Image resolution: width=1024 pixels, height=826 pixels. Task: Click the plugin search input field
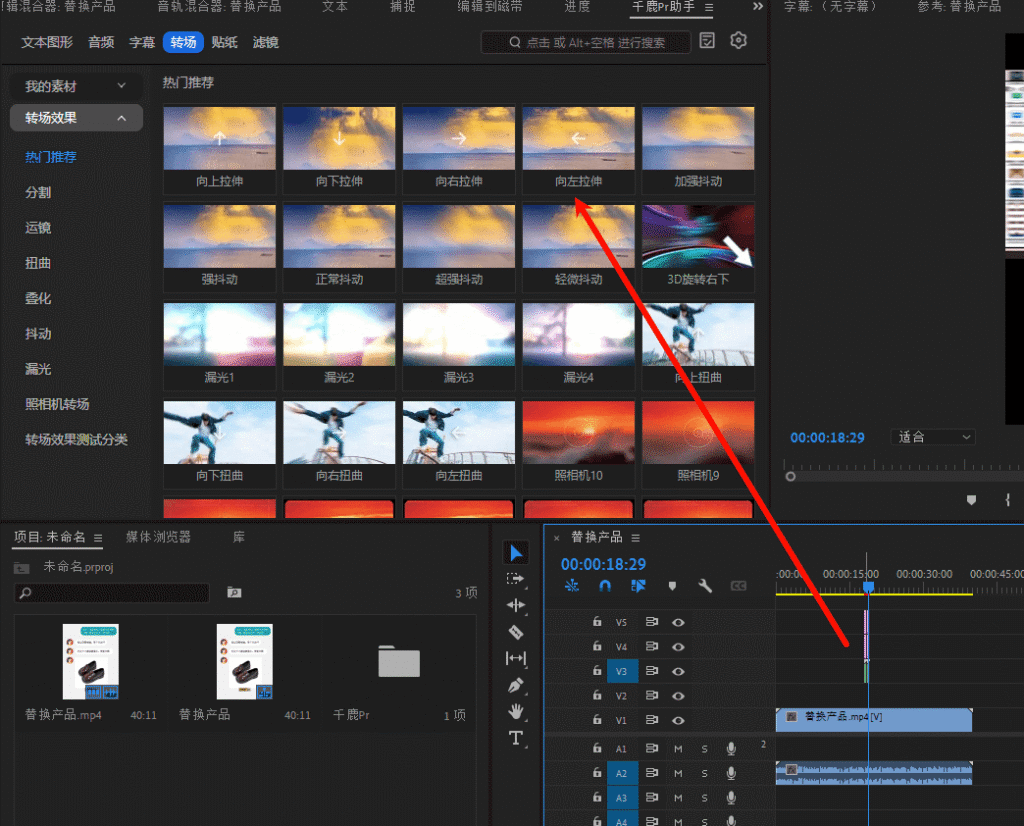click(x=586, y=42)
